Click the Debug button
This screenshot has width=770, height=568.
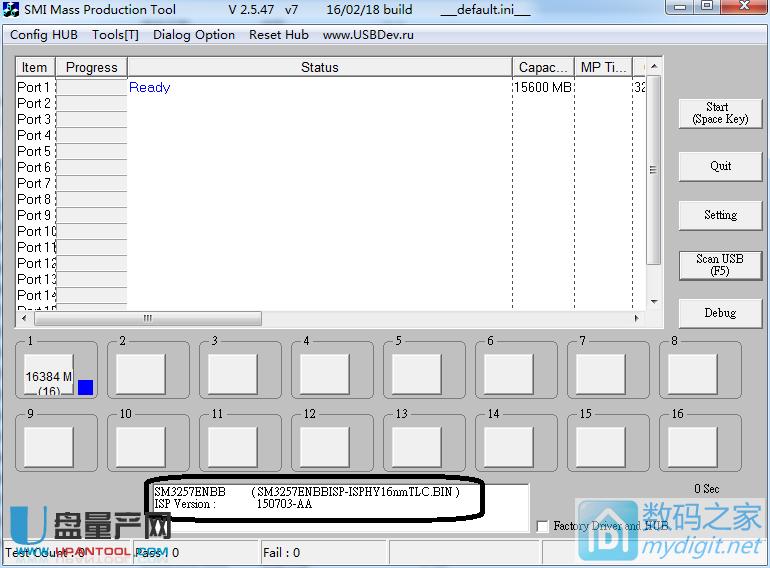coord(720,313)
